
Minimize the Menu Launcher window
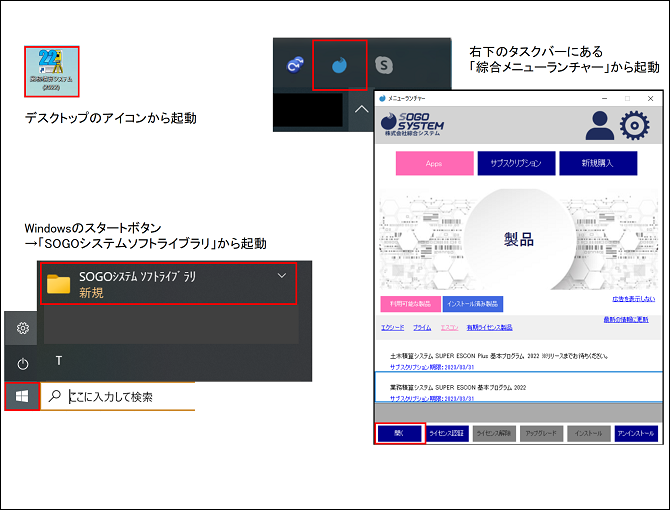(x=605, y=99)
